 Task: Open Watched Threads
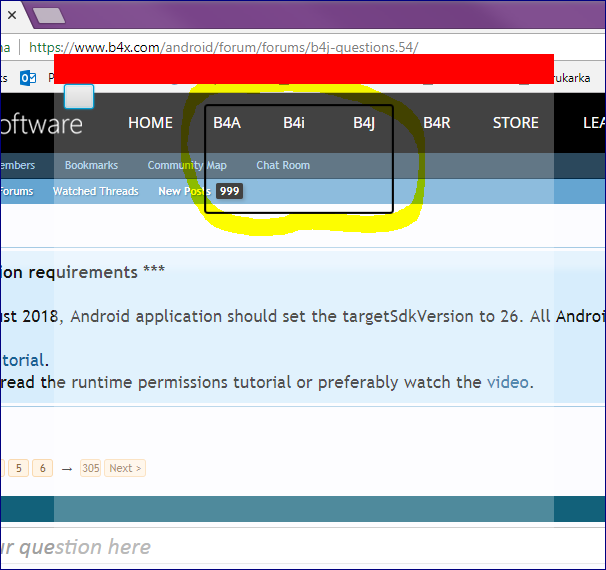pos(95,191)
